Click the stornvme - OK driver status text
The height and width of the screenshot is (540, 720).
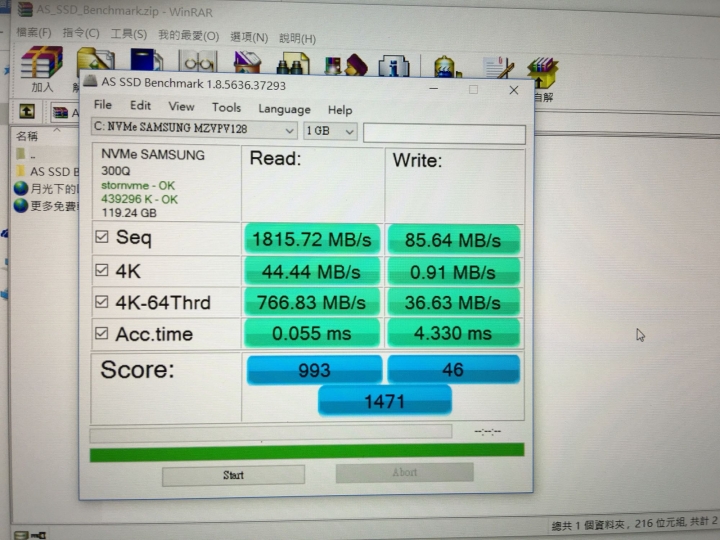click(x=138, y=186)
